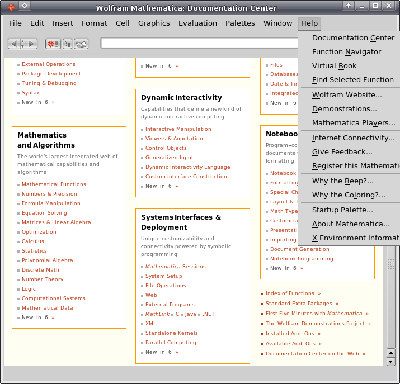Open Matrices & Linear Algebra link
This screenshot has height=384, width=400.
pos(56,222)
